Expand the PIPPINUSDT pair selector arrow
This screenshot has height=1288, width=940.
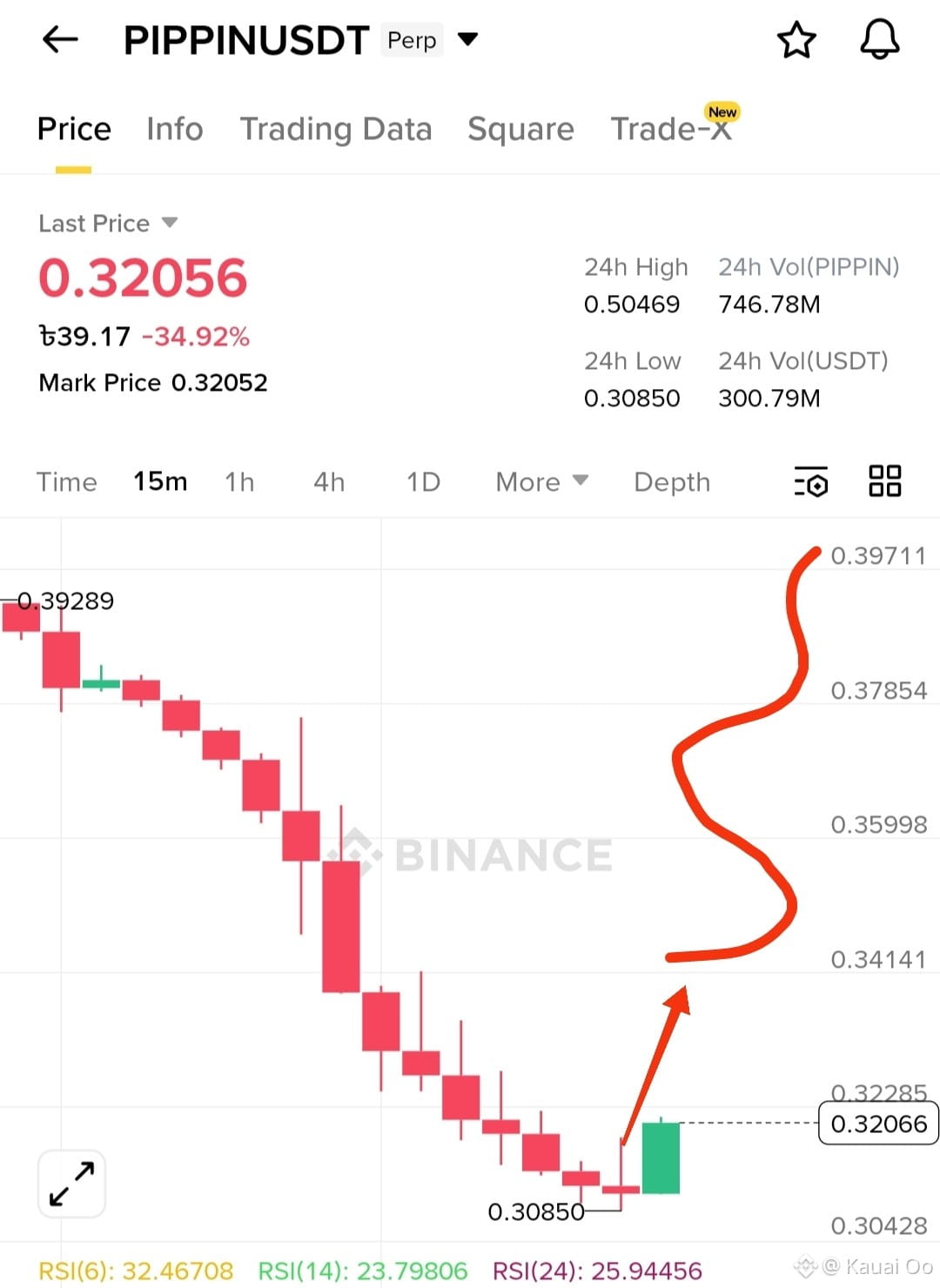pyautogui.click(x=467, y=39)
